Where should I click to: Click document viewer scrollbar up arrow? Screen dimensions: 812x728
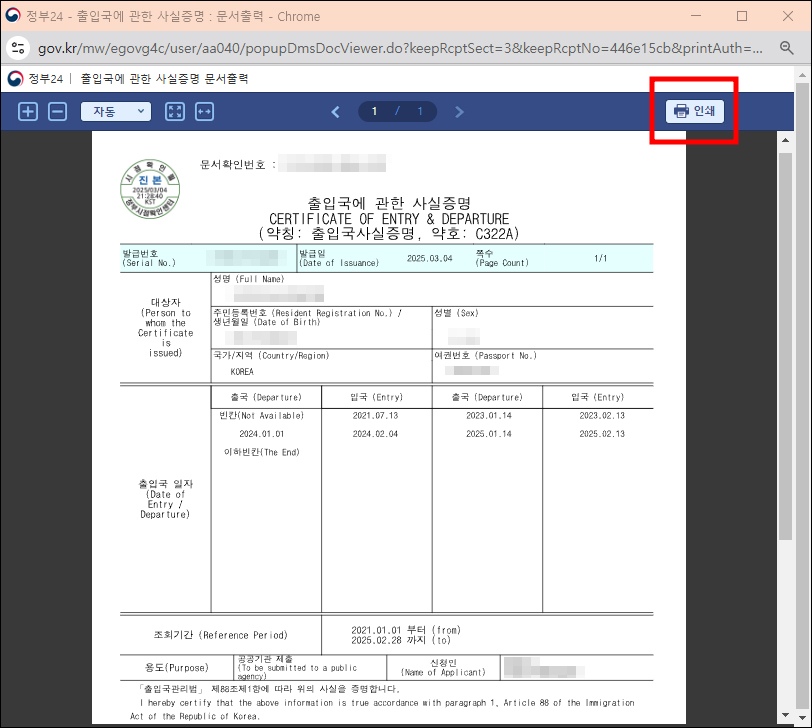click(786, 140)
